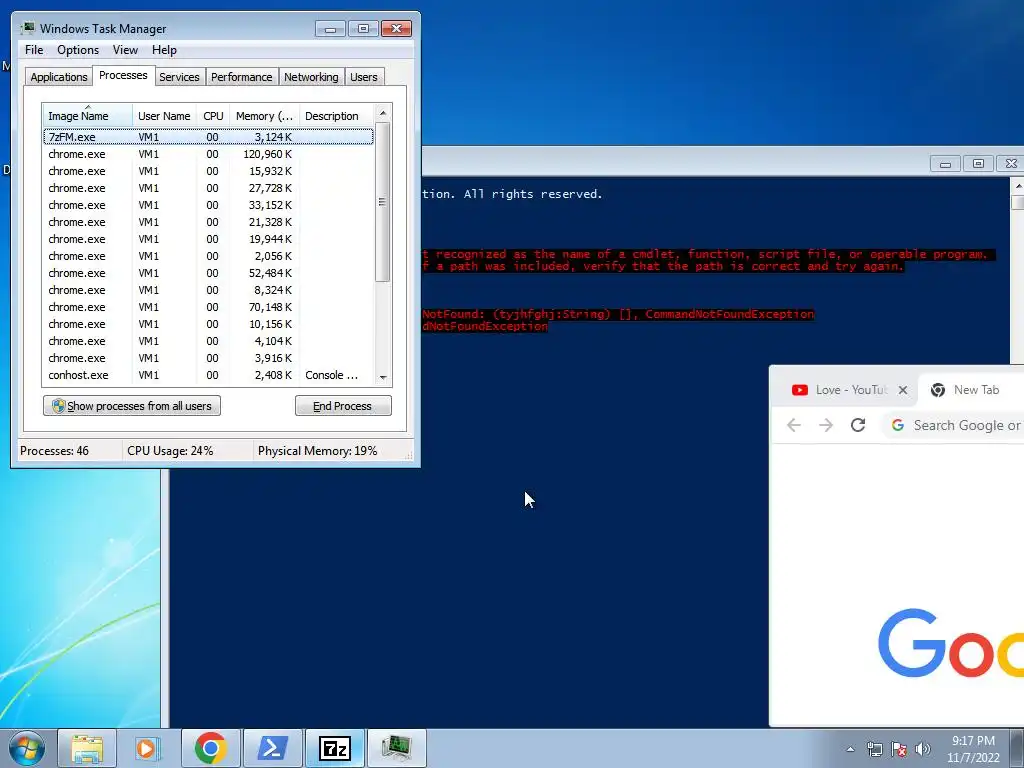Open Task Manager Help menu
Image resolution: width=1024 pixels, height=768 pixels.
(164, 50)
